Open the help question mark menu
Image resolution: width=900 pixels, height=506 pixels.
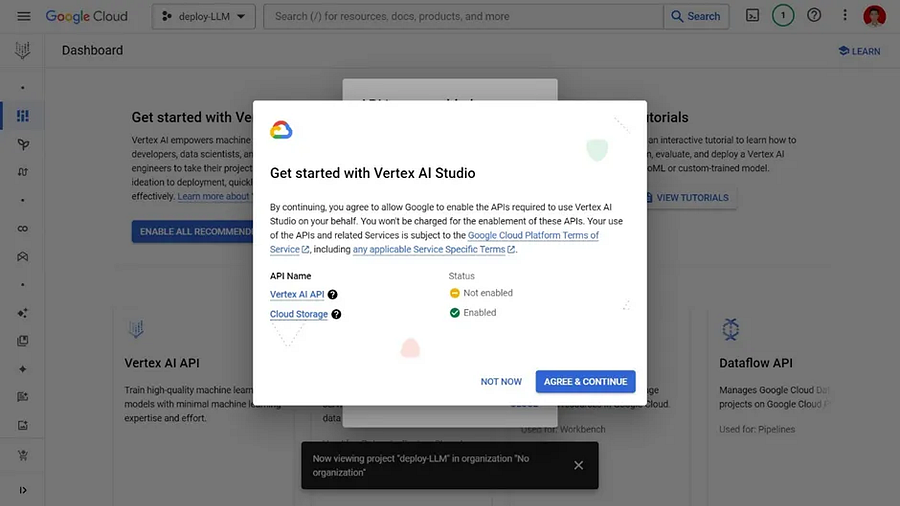(814, 15)
